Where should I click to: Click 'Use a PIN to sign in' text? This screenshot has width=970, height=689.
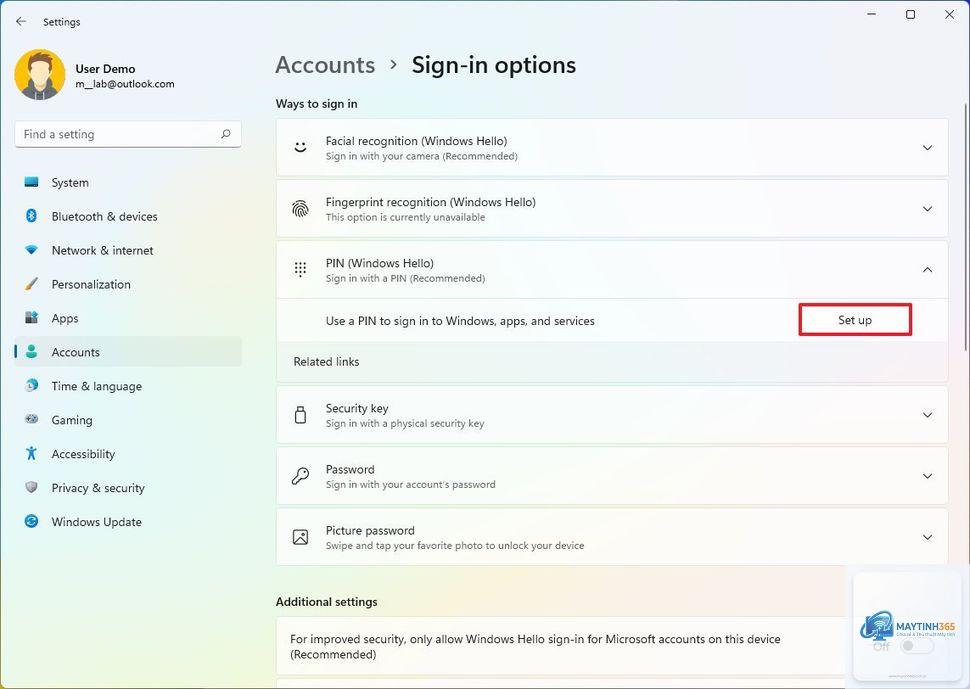(460, 321)
